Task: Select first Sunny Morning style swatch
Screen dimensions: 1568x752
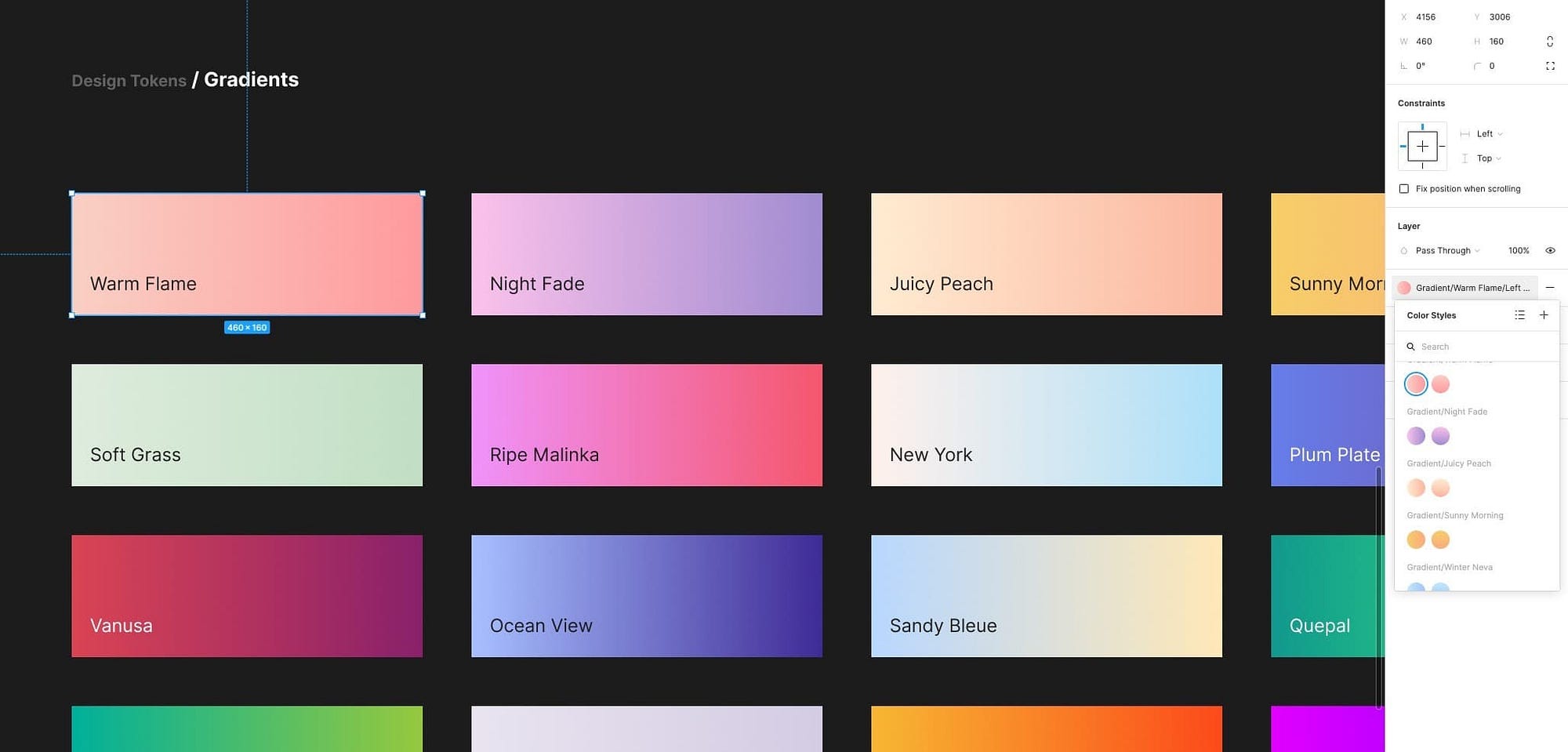Action: (x=1416, y=539)
